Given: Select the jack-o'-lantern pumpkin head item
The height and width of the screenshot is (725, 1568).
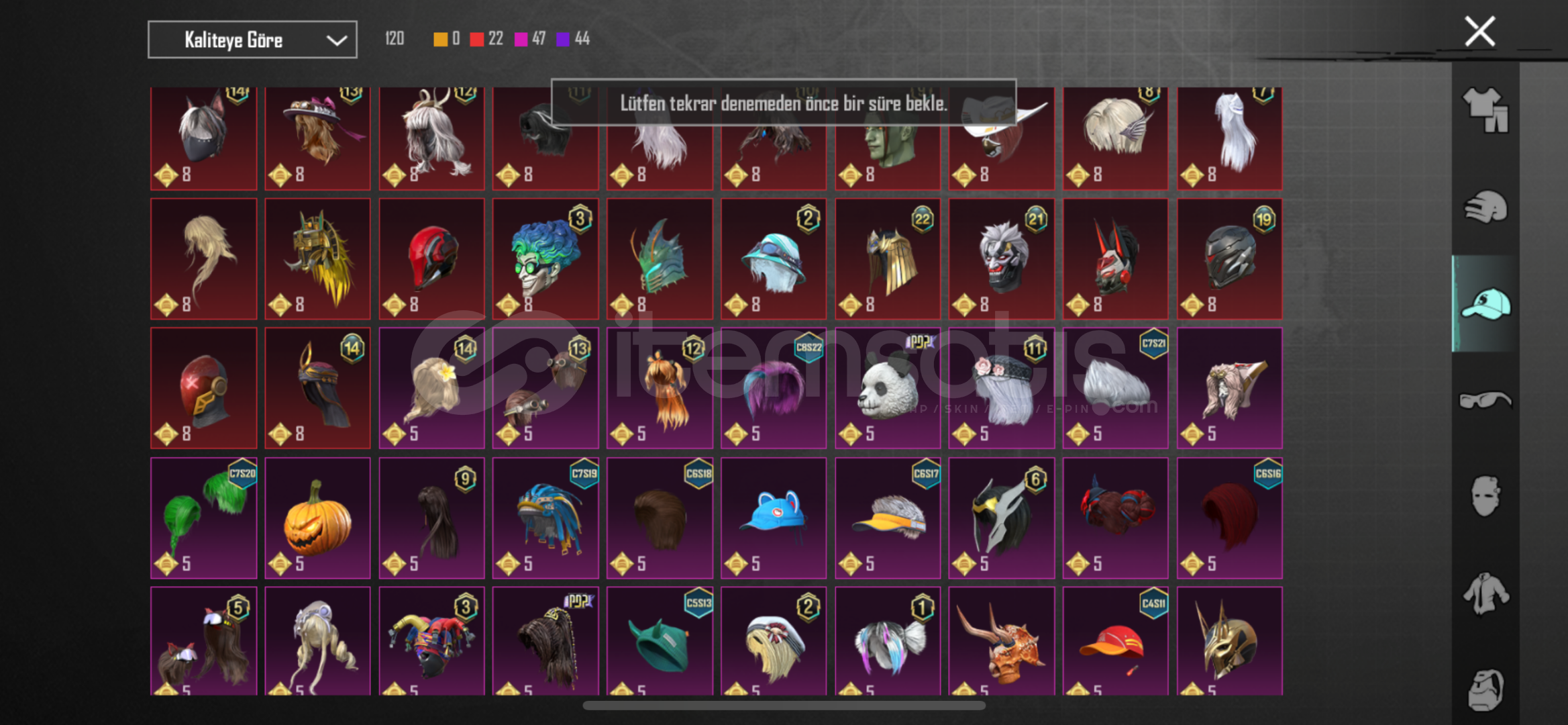Looking at the screenshot, I should pos(317,518).
